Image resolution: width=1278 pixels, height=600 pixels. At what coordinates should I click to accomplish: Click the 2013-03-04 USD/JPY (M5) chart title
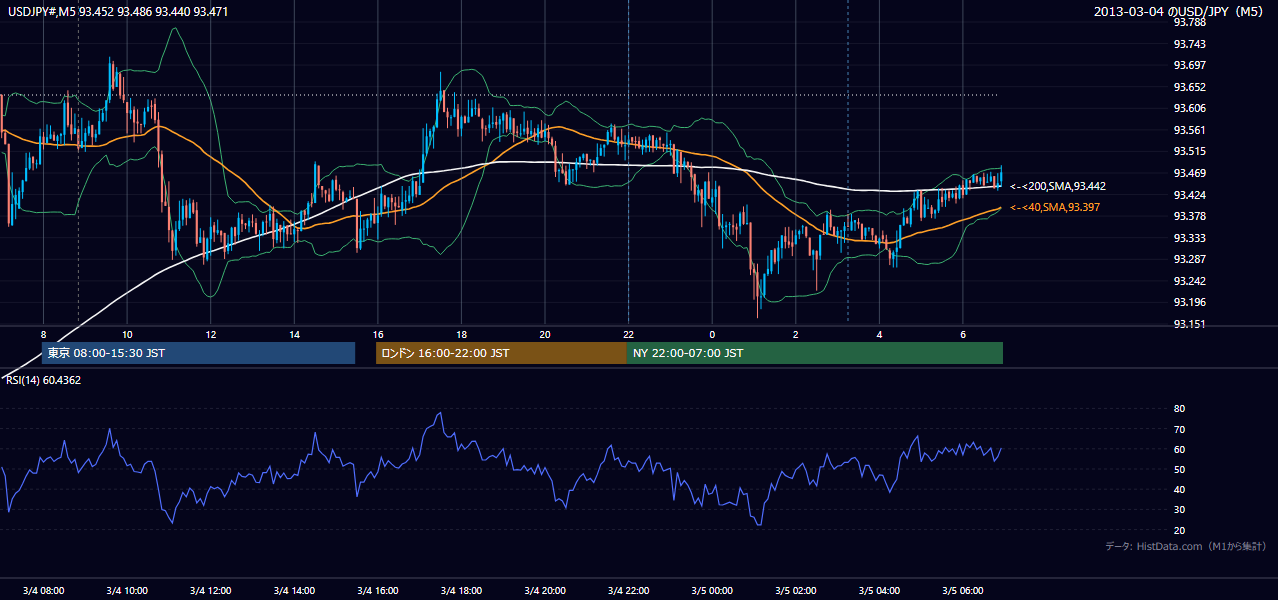[1180, 12]
